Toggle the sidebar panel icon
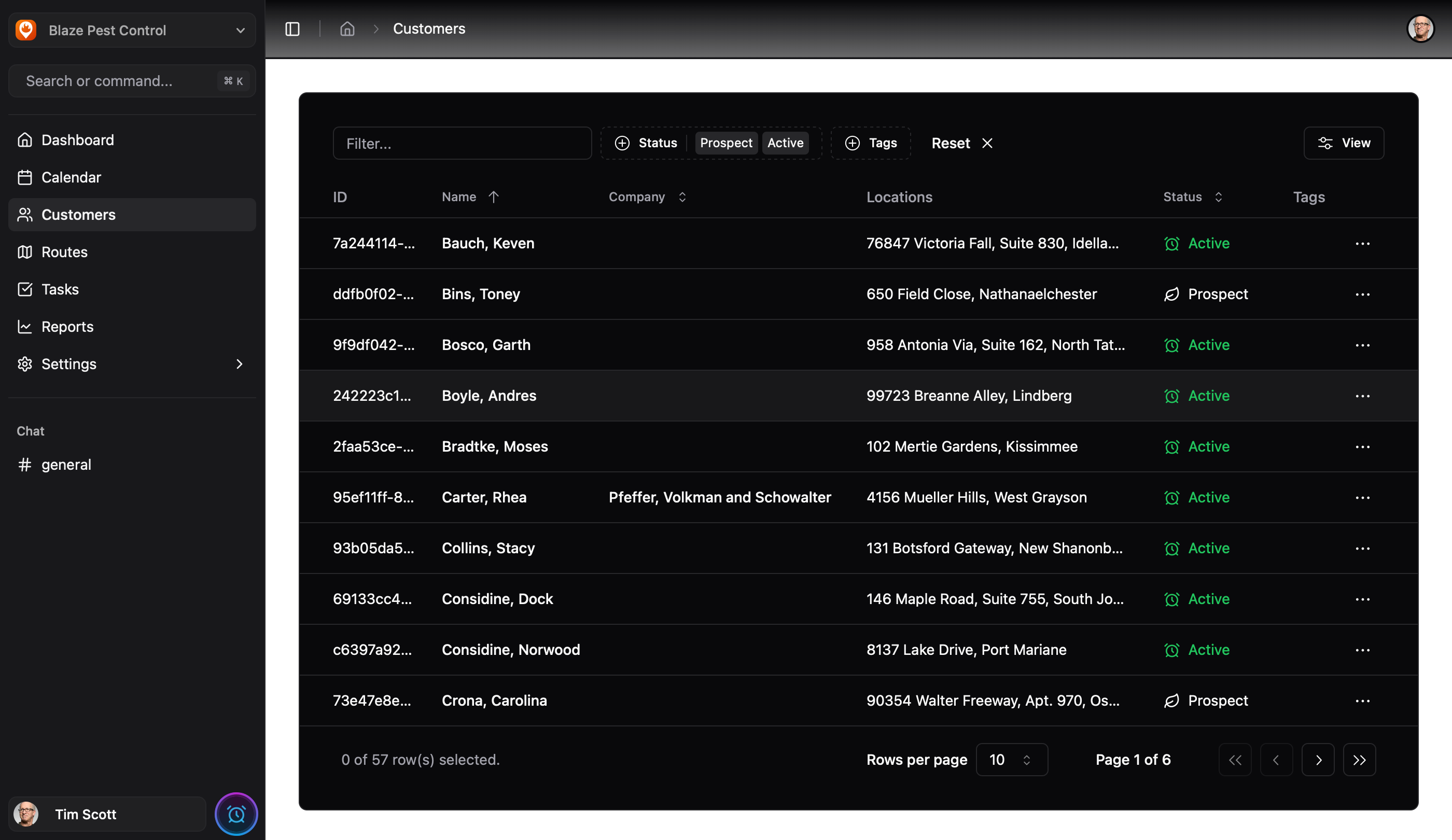 click(x=292, y=29)
